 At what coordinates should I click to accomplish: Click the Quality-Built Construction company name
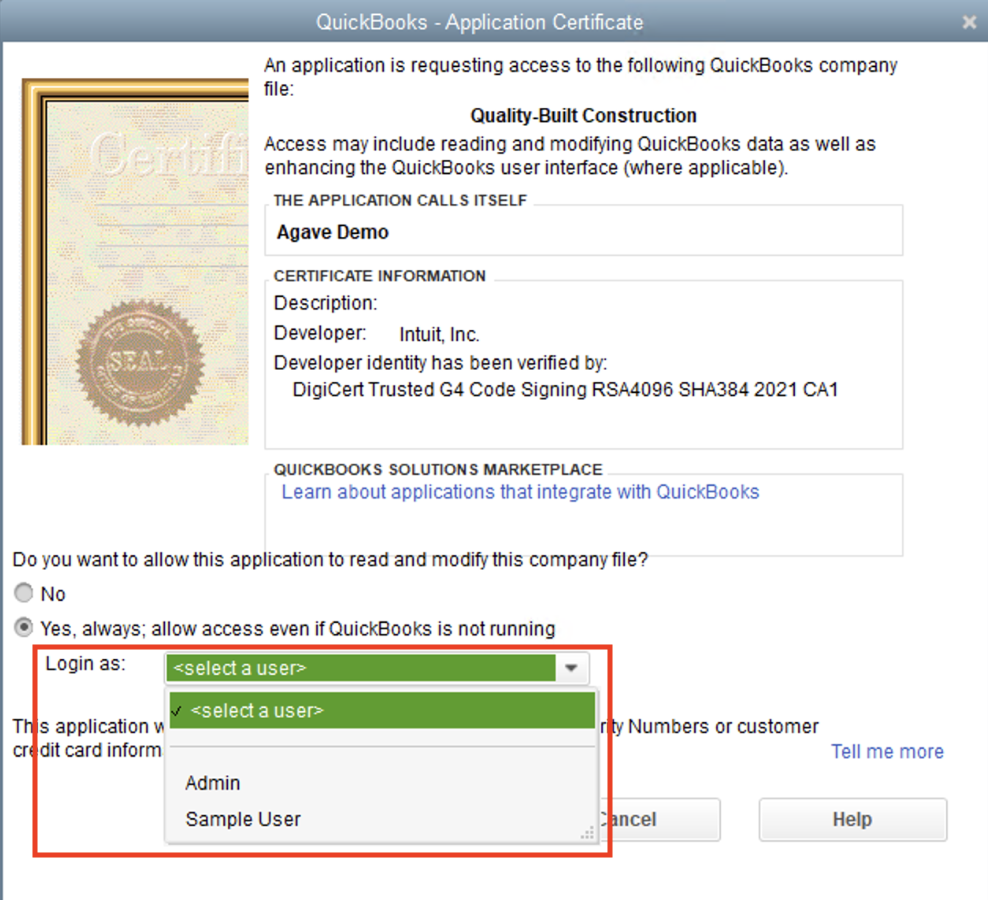click(x=583, y=115)
